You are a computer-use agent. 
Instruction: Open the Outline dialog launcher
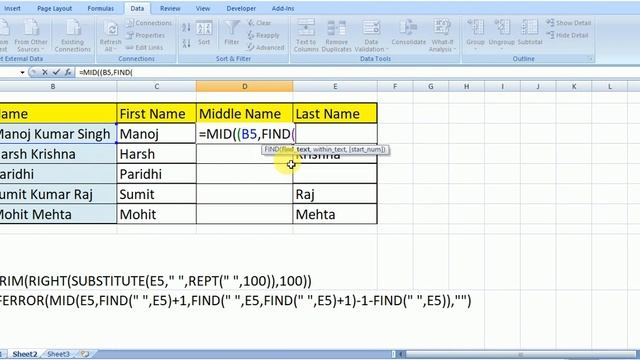tap(590, 59)
